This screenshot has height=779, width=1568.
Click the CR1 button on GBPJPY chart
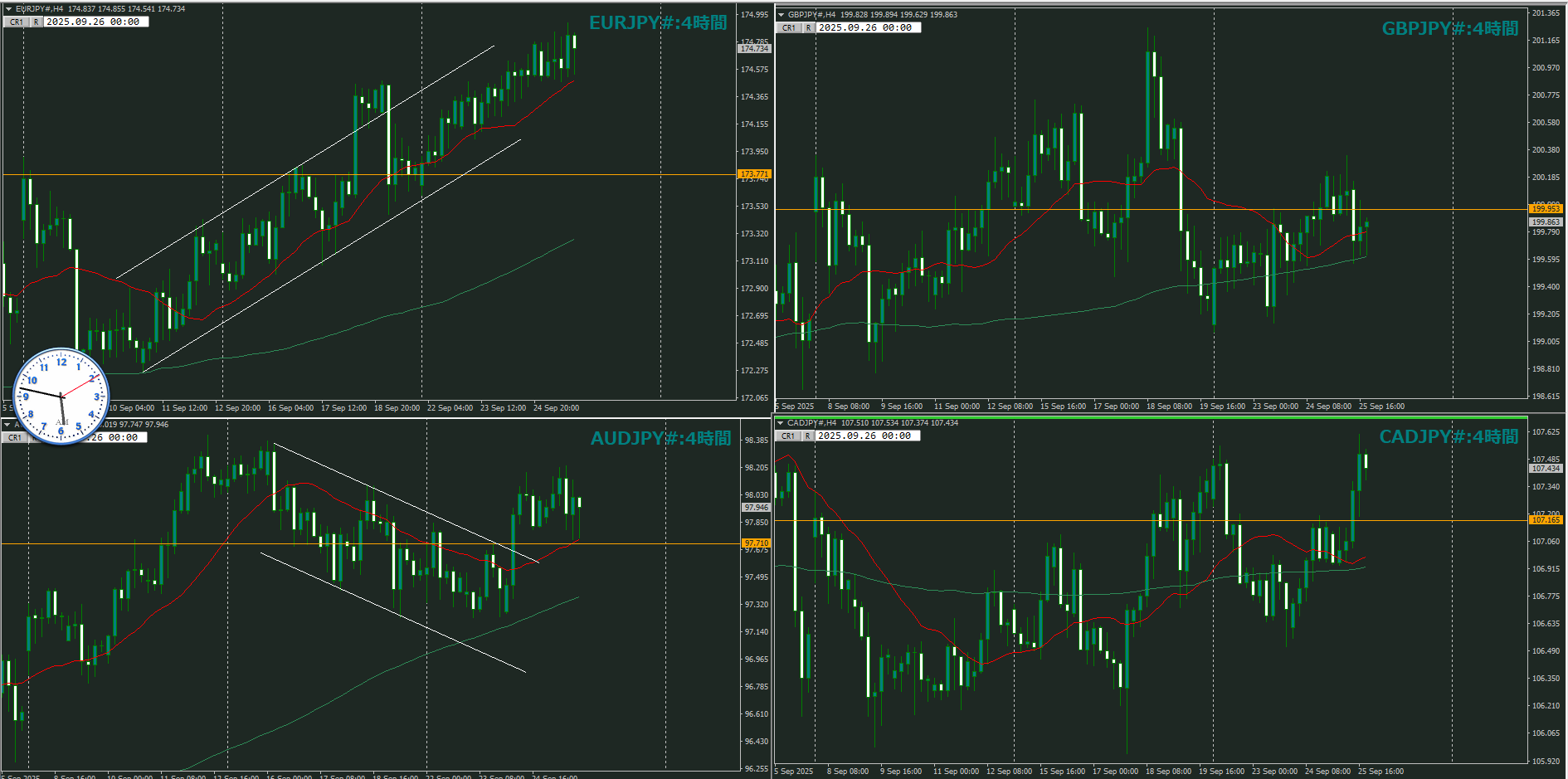coord(788,28)
